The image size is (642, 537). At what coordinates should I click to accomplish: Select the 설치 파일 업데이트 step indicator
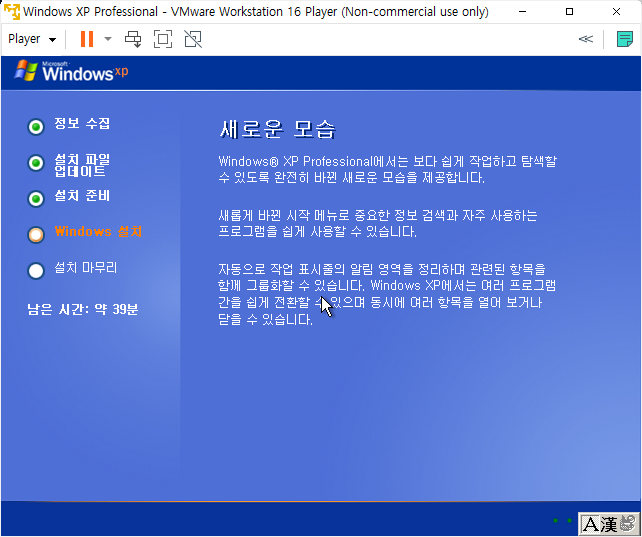coord(36,163)
